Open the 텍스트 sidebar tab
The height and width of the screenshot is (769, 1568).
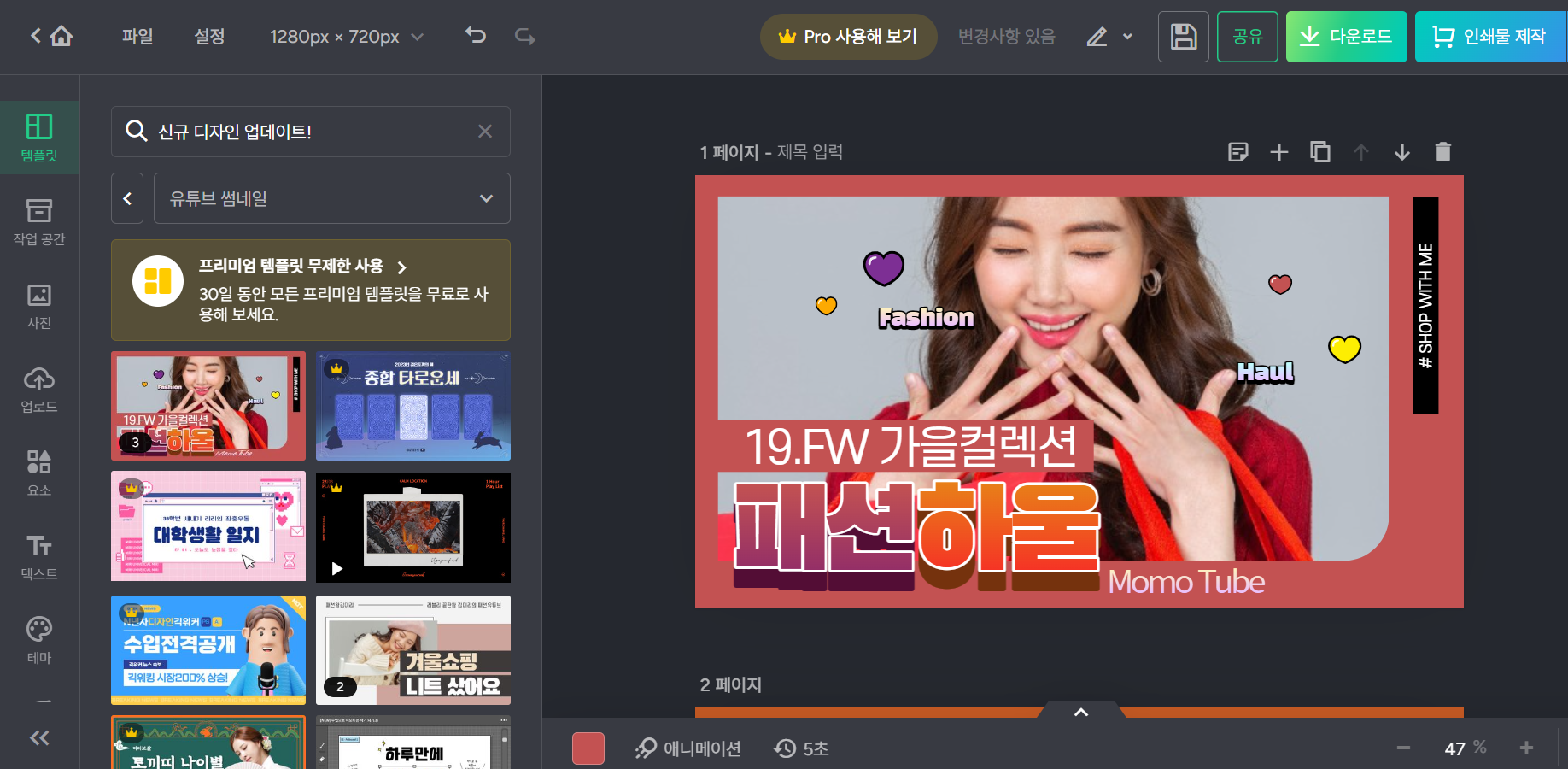click(39, 556)
